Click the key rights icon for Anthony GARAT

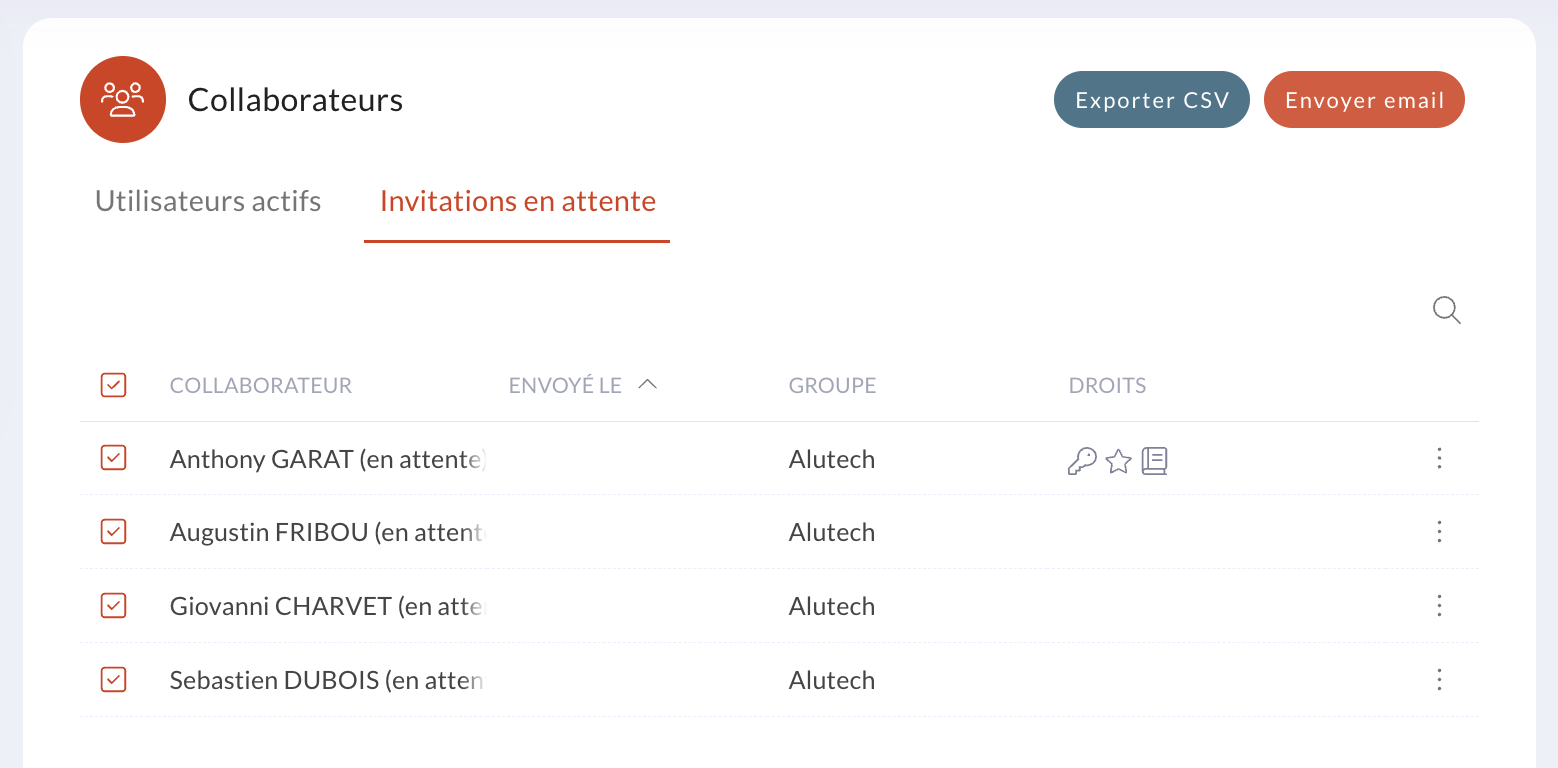(x=1082, y=461)
